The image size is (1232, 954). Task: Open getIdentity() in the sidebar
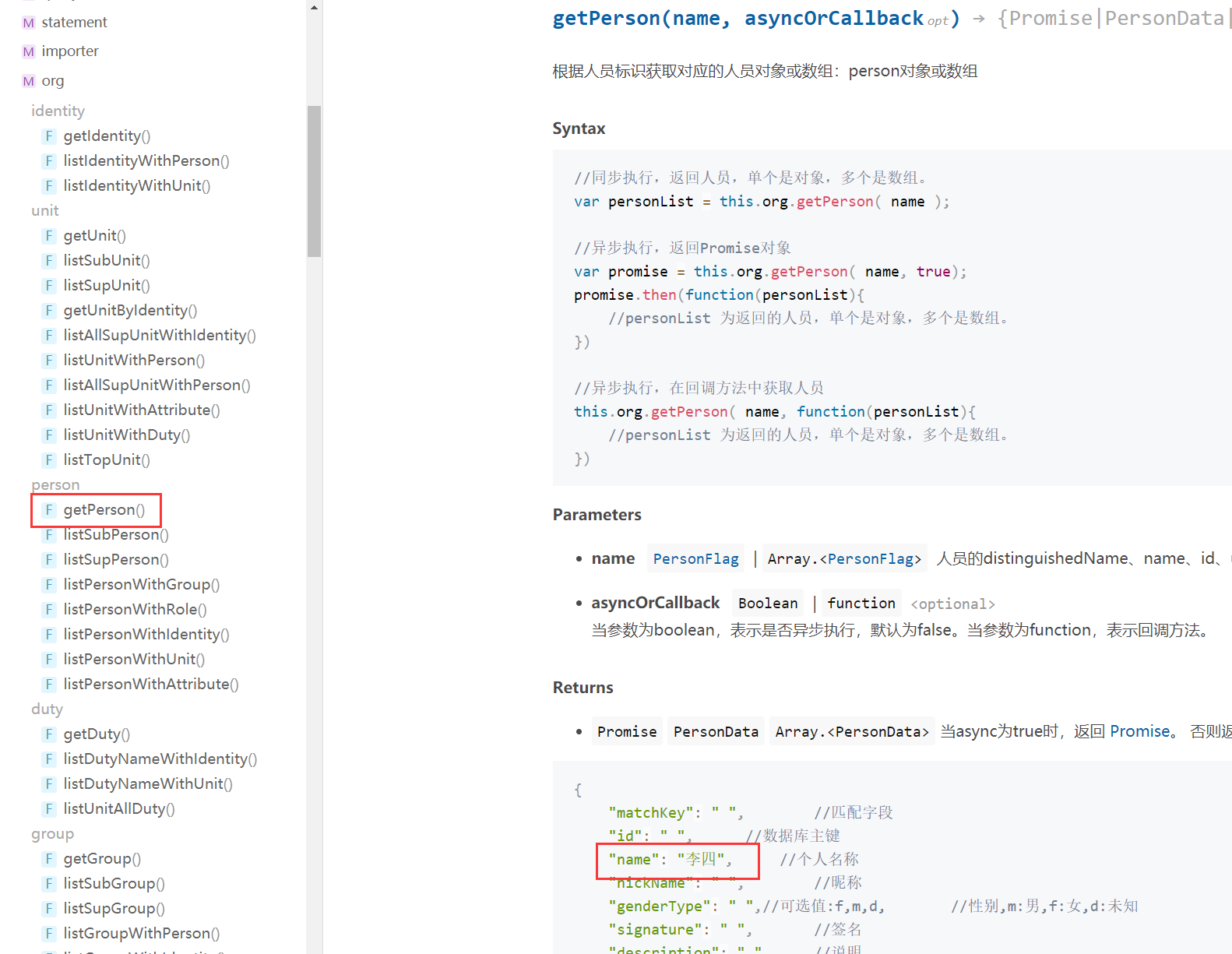point(107,136)
